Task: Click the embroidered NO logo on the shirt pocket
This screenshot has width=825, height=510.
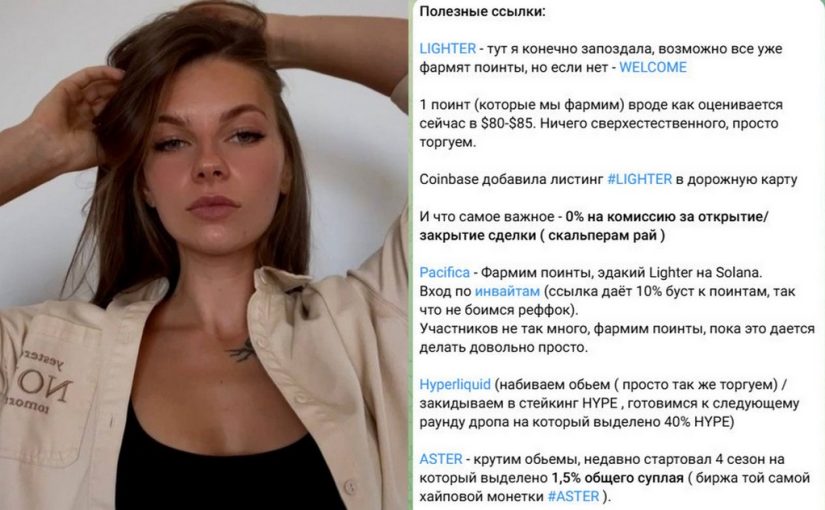Action: (x=37, y=388)
